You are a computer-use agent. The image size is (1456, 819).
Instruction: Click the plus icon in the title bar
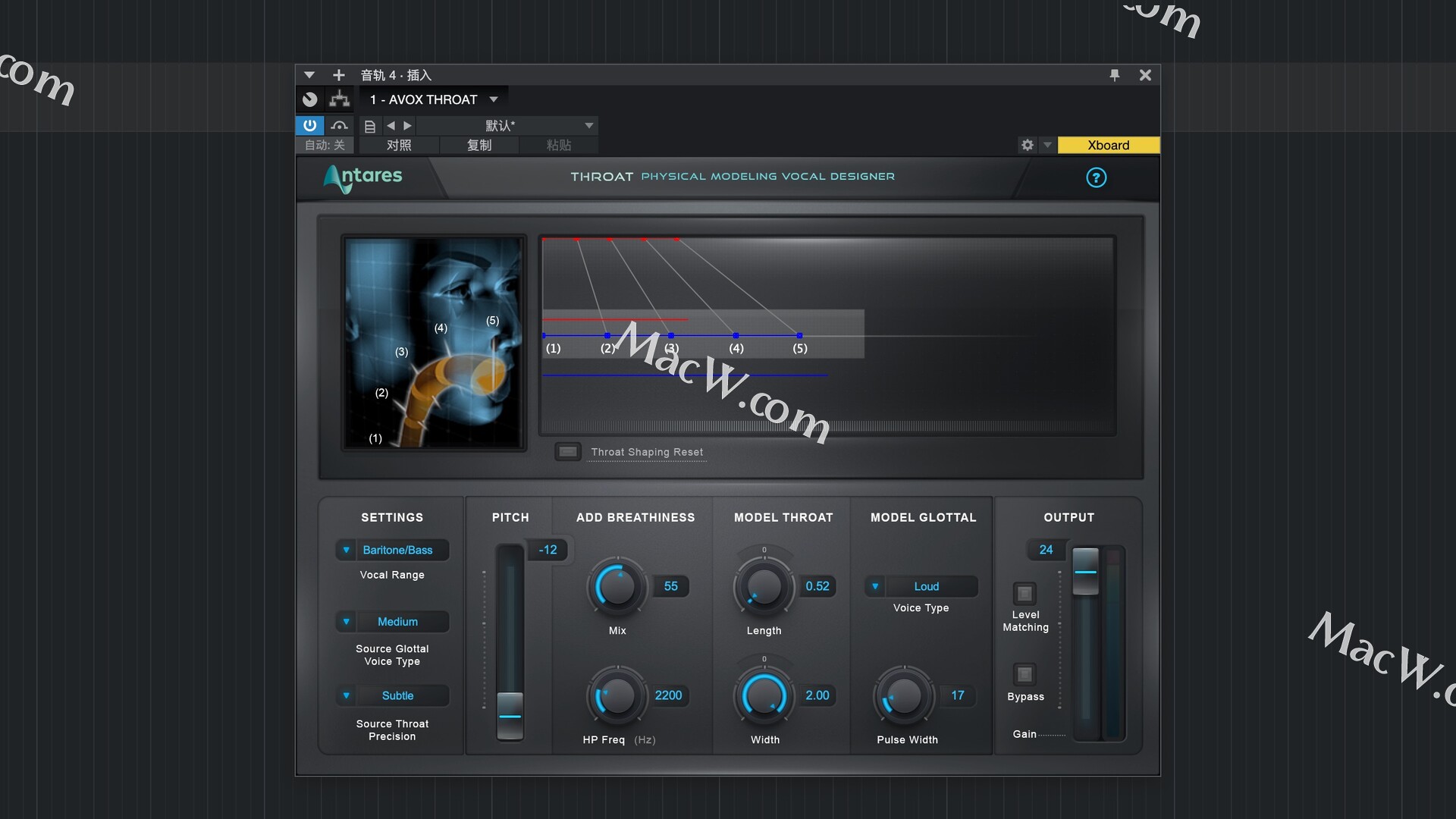(x=339, y=75)
